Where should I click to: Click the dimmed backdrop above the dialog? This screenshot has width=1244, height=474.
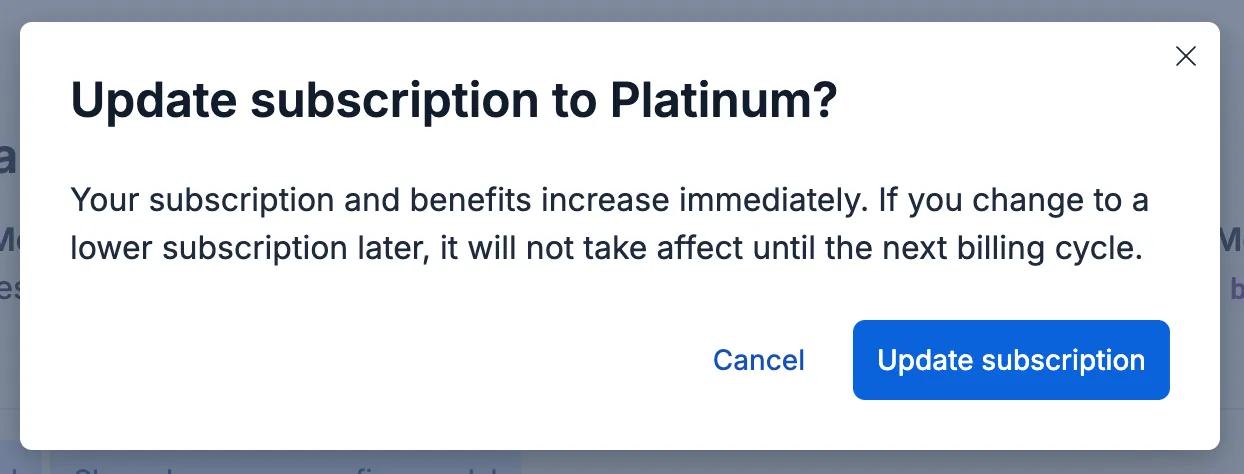pyautogui.click(x=620, y=10)
